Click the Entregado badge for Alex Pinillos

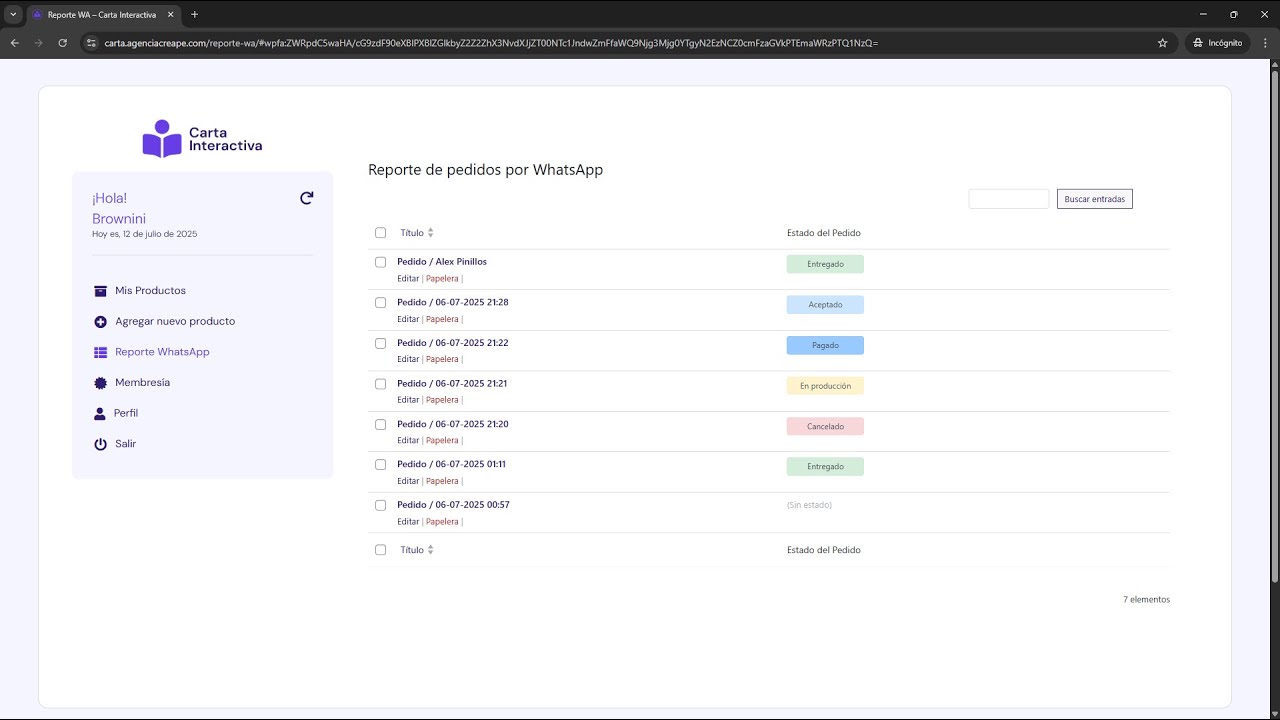pos(825,264)
